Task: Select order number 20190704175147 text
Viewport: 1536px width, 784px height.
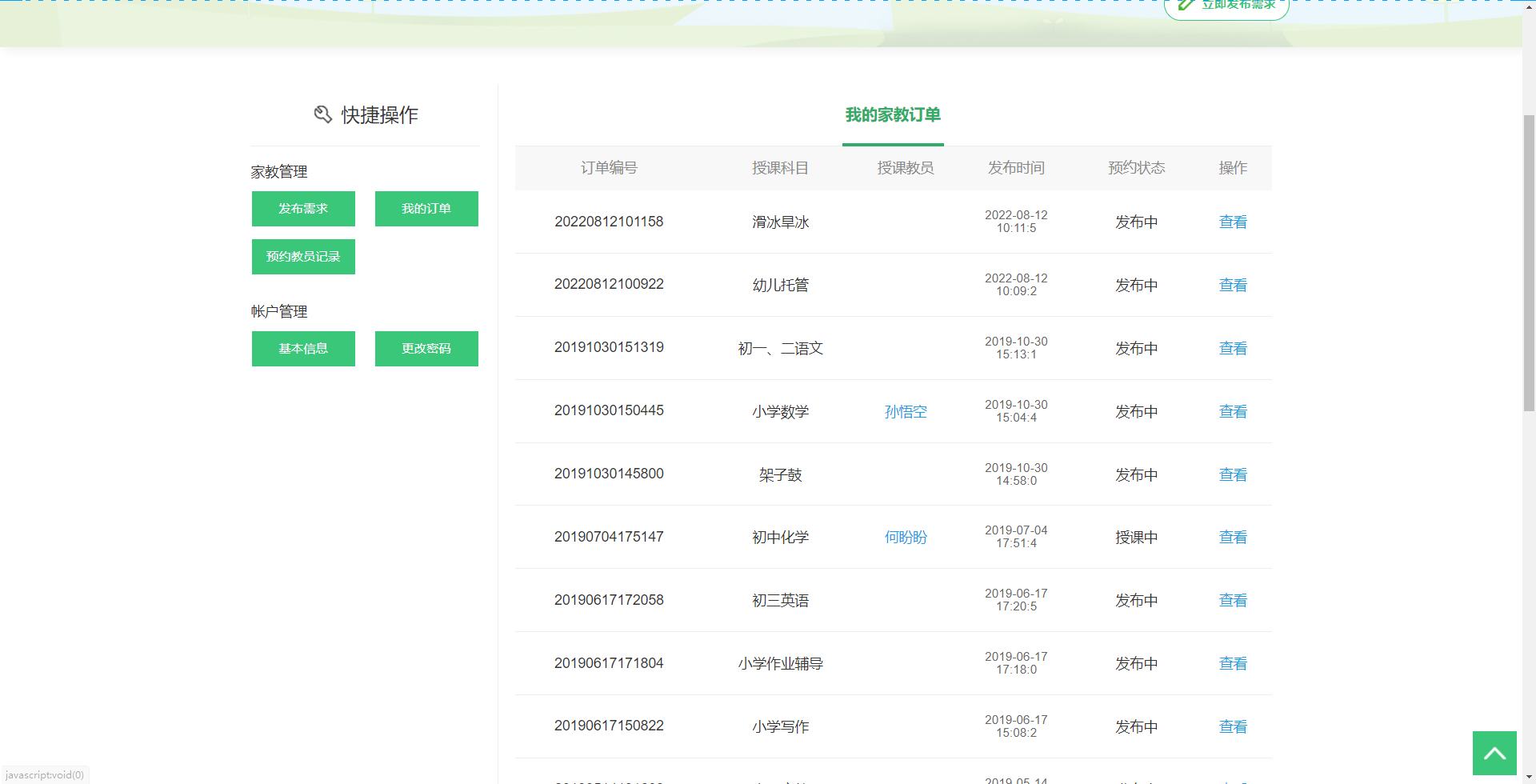Action: 609,537
